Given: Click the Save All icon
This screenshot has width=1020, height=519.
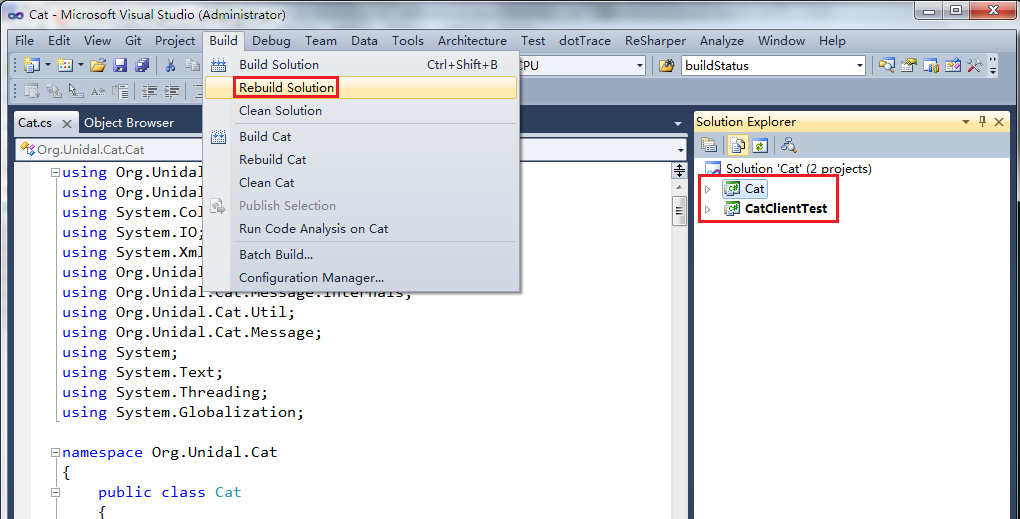Looking at the screenshot, I should 142,65.
